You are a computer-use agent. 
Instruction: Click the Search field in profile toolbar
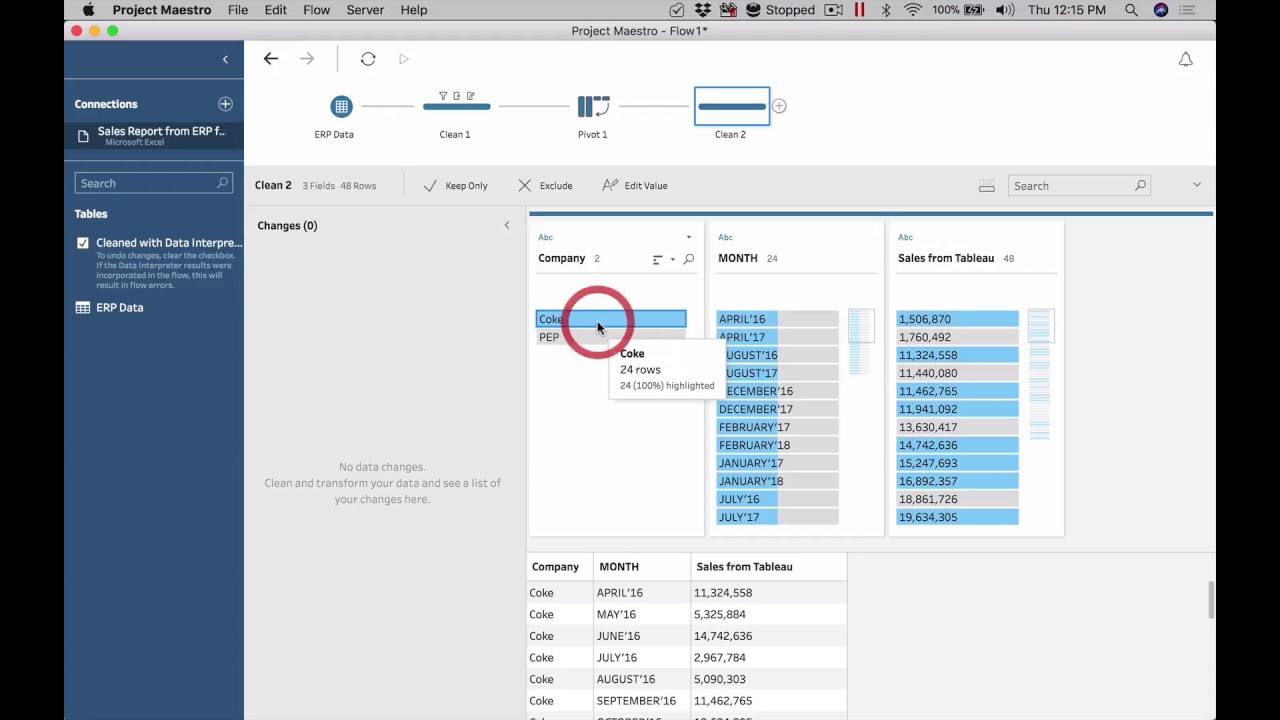tap(1077, 186)
